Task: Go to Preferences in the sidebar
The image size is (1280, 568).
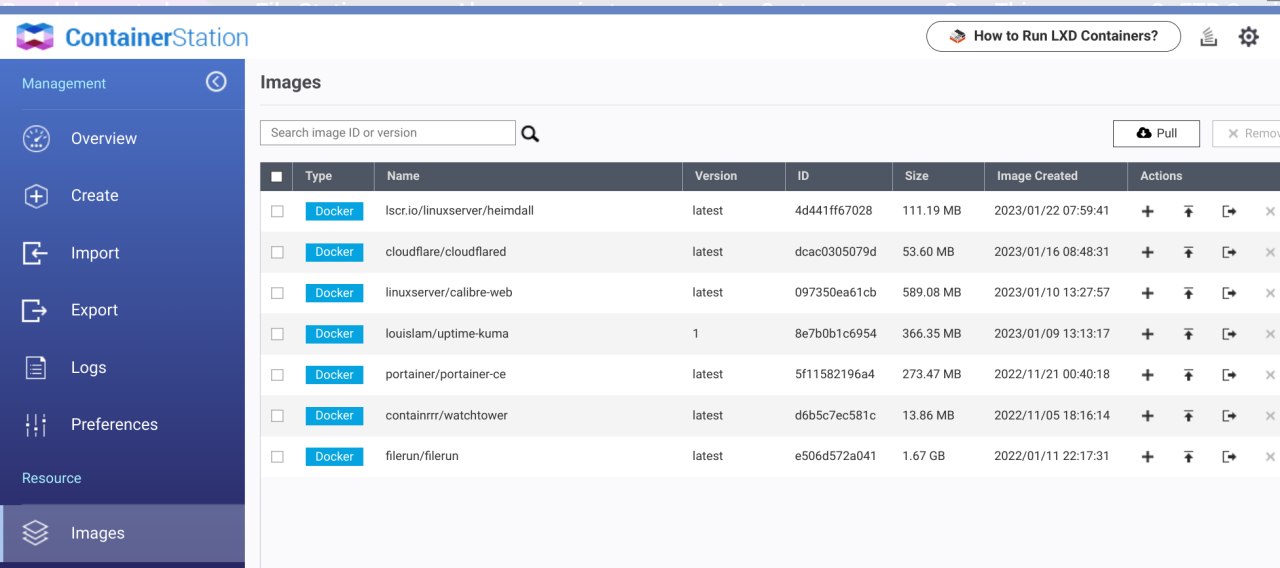Action: tap(114, 425)
